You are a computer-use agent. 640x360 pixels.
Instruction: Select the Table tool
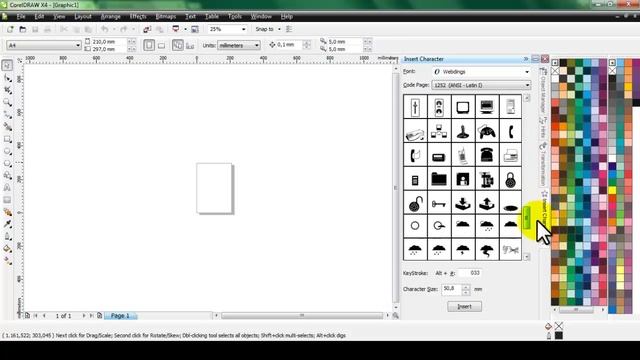coord(7,200)
